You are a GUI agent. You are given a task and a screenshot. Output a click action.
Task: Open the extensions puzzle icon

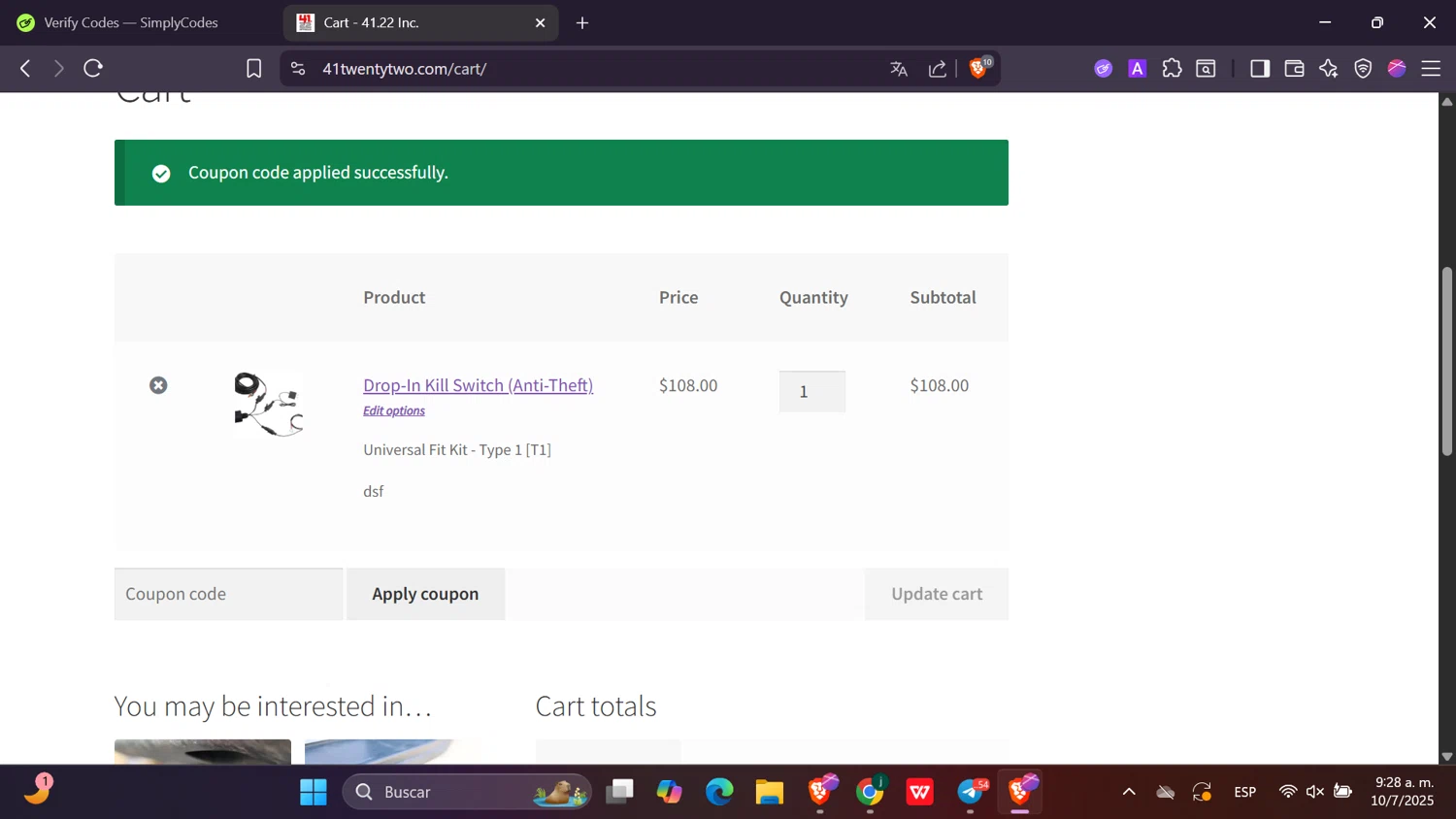1172,69
